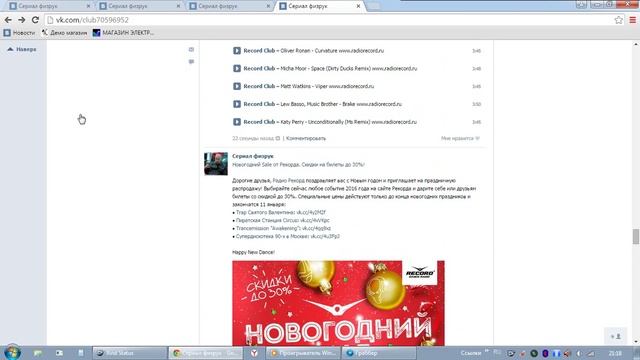
Task: Click the page vertical scrollbar thumb
Action: (636, 236)
